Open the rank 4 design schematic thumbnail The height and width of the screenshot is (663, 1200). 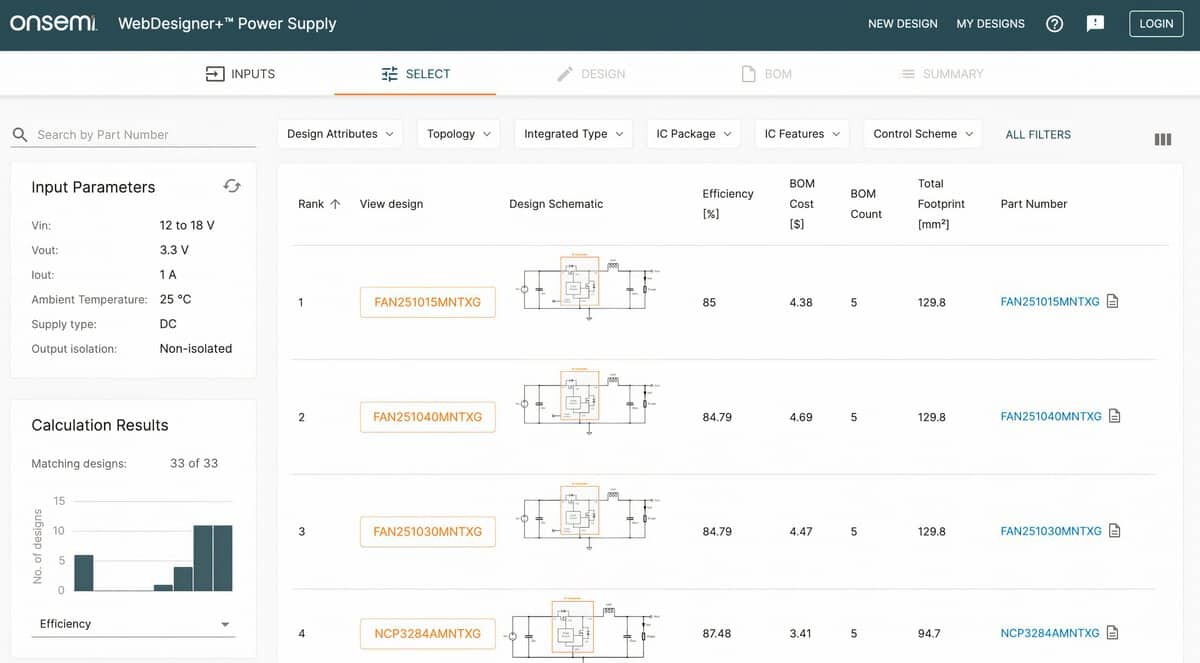584,630
